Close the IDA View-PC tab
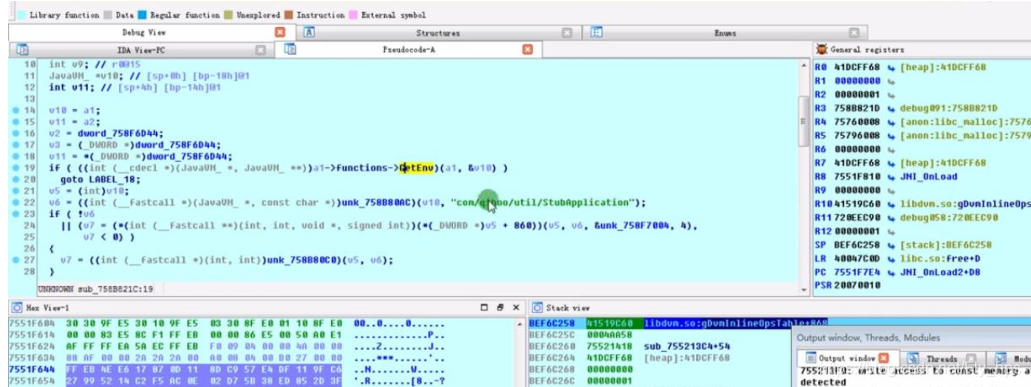Viewport: 1031px width, 387px height. [x=260, y=50]
